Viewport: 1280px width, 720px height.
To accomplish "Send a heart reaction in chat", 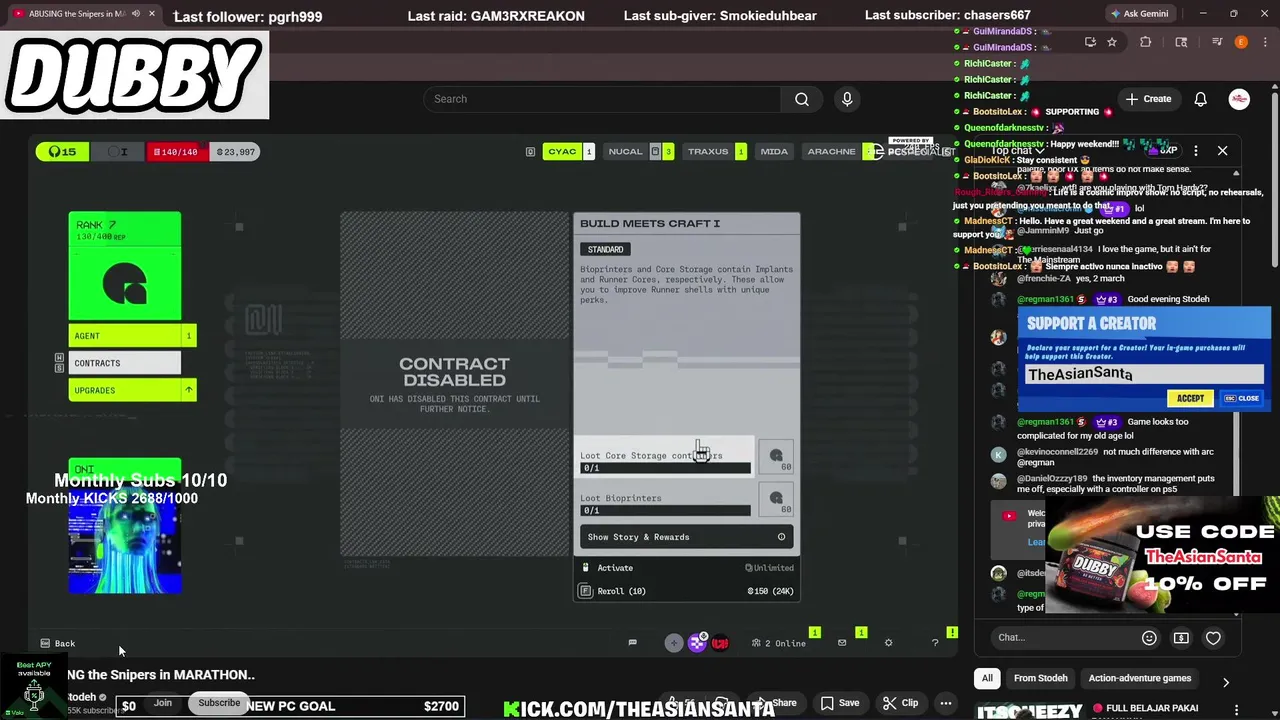I will coord(1213,638).
